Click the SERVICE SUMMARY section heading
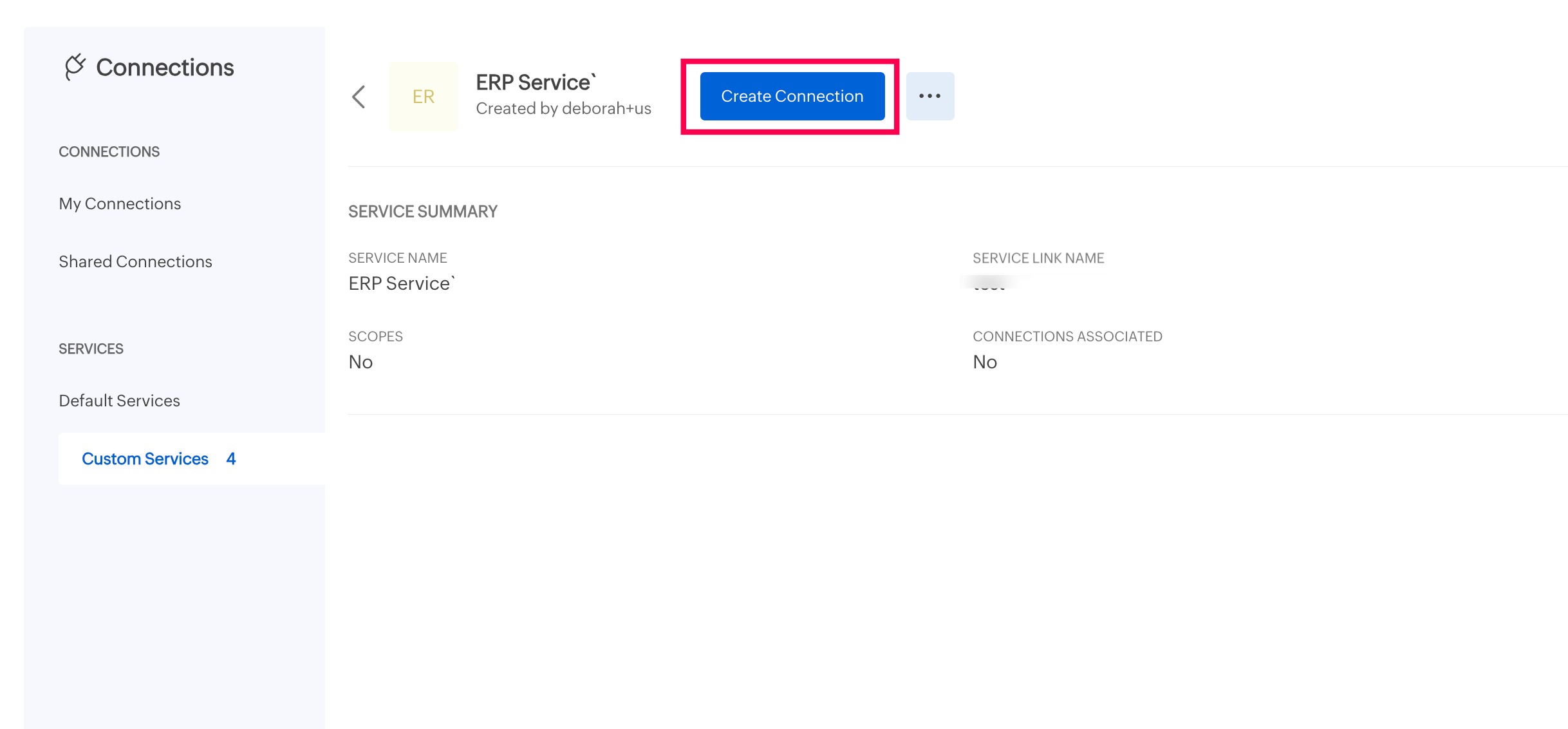1568x729 pixels. [423, 211]
